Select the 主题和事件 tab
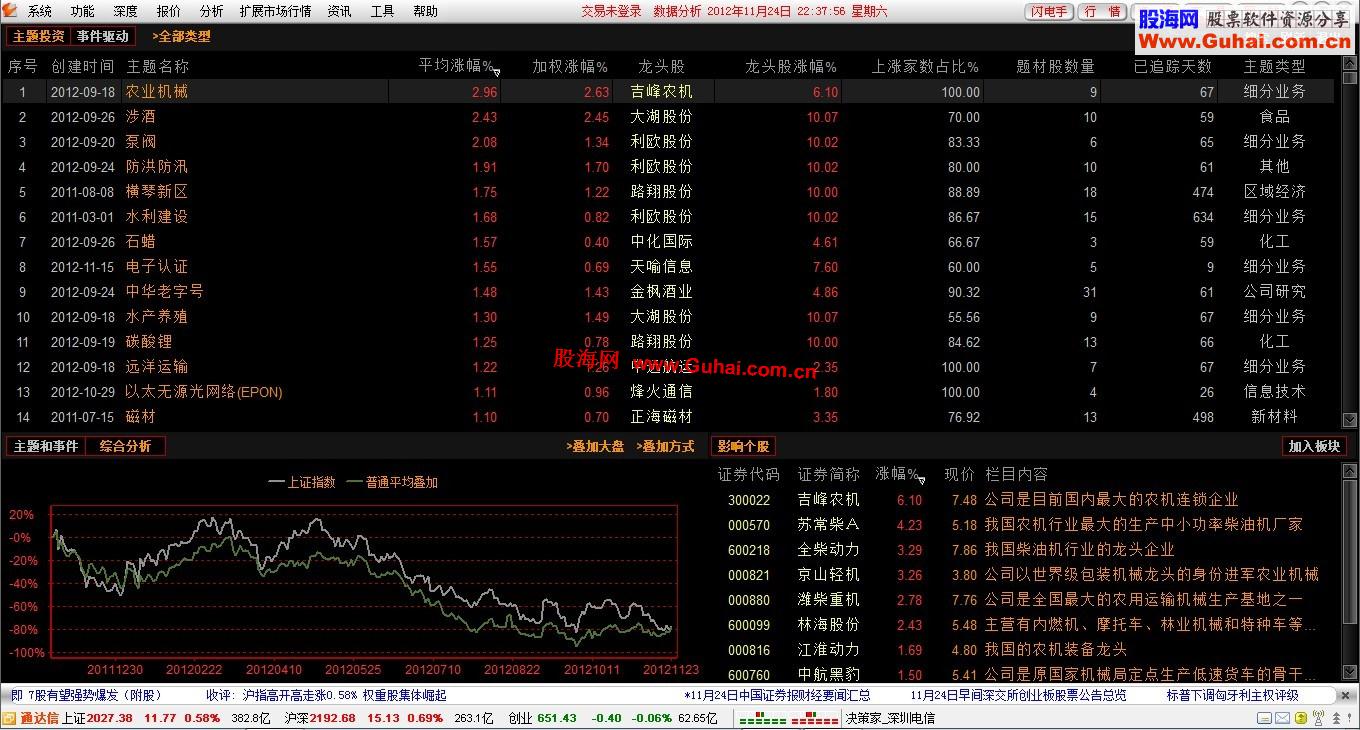Image resolution: width=1360 pixels, height=730 pixels. click(x=45, y=446)
